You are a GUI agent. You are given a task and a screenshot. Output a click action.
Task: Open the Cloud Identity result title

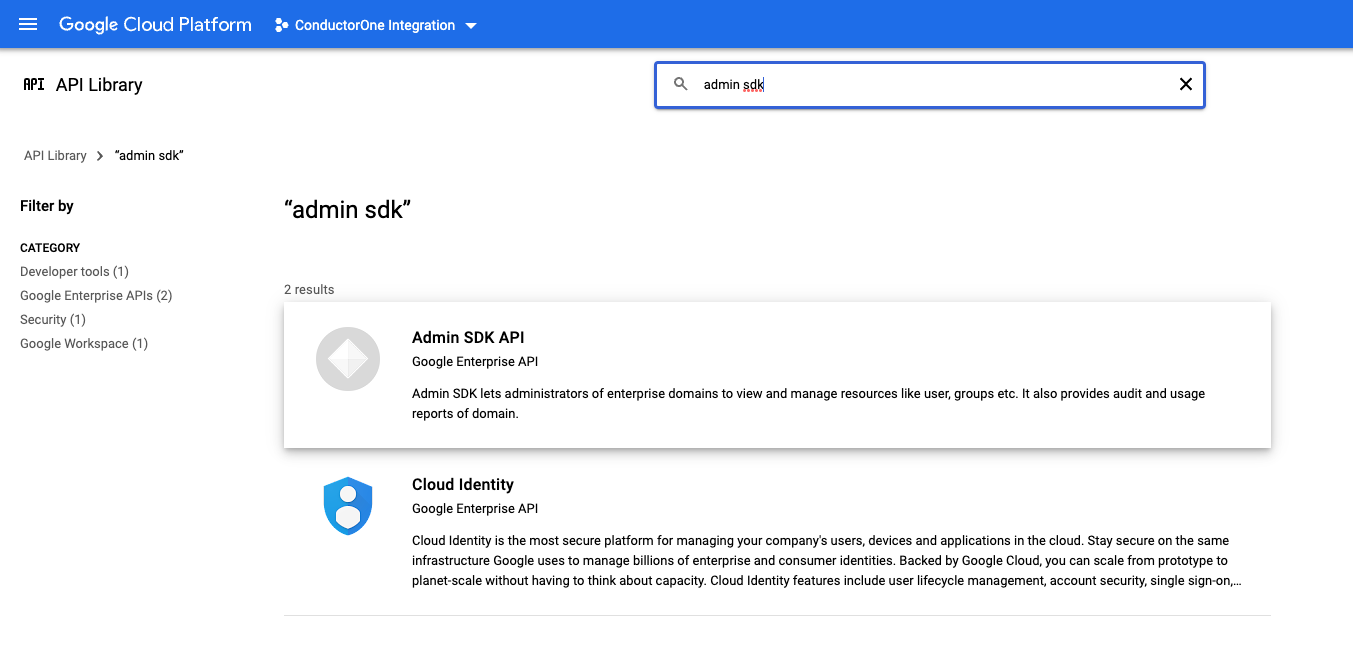(463, 485)
